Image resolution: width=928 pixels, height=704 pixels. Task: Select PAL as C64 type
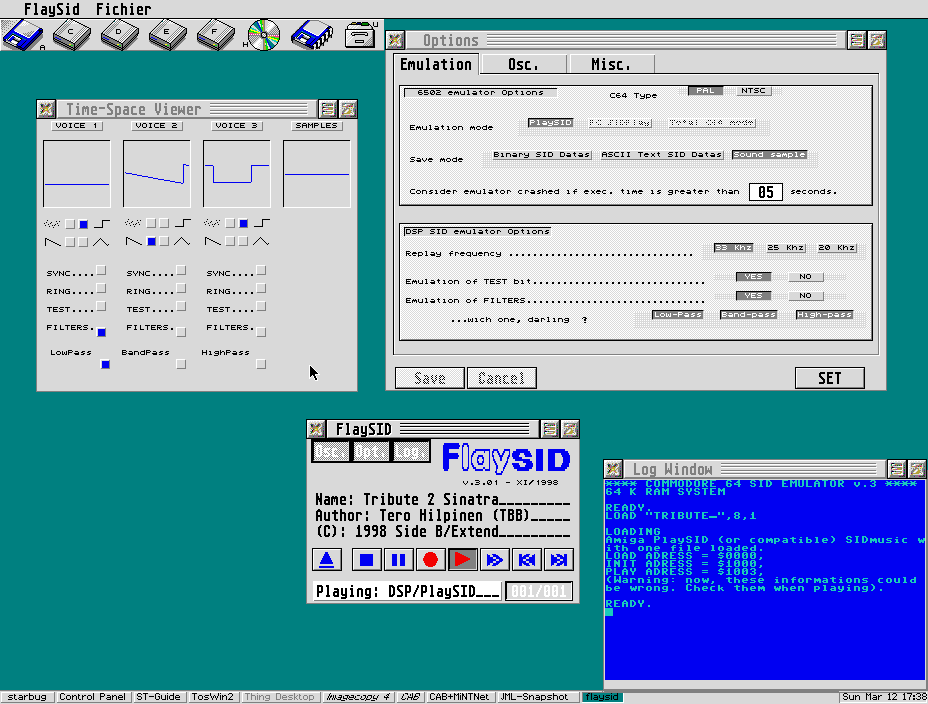705,91
